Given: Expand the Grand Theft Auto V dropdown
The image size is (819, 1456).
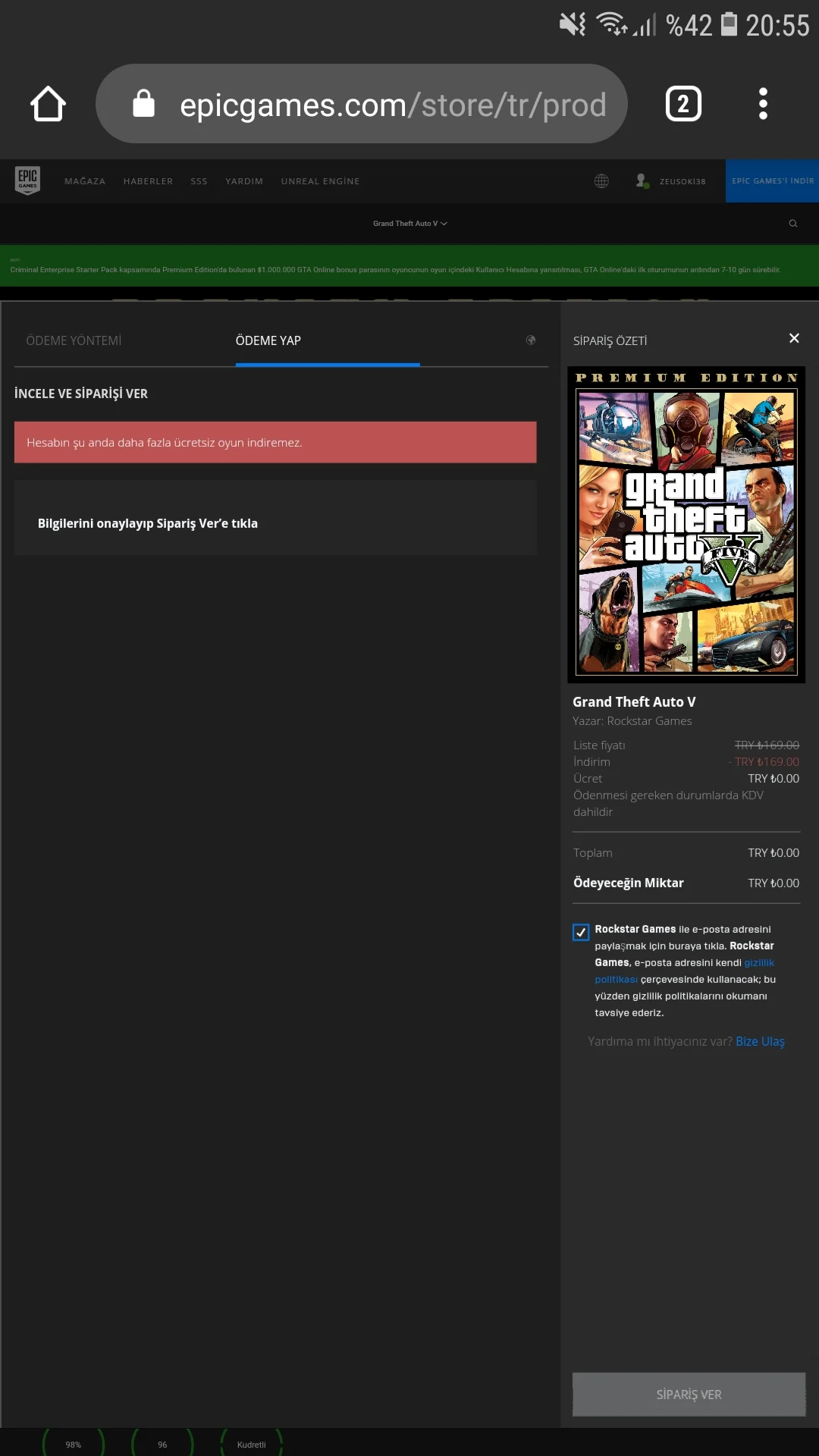Looking at the screenshot, I should pos(409,224).
